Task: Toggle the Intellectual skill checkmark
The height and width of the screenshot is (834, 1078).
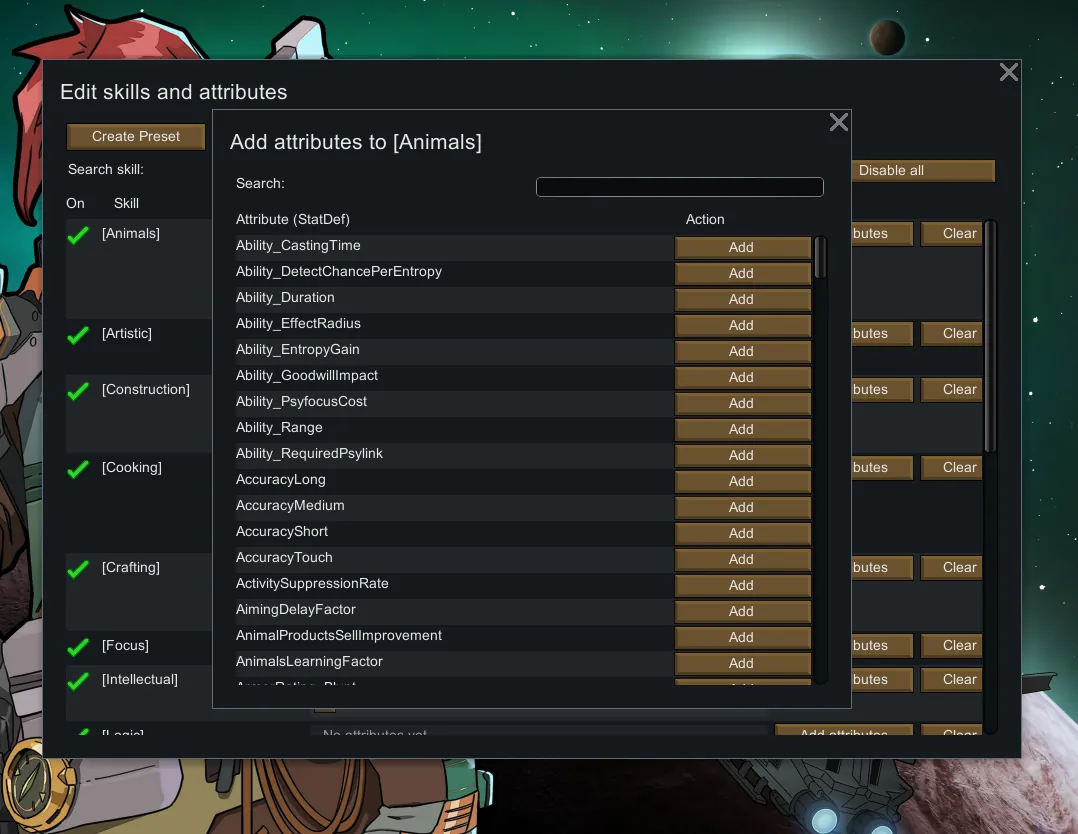Action: tap(78, 682)
